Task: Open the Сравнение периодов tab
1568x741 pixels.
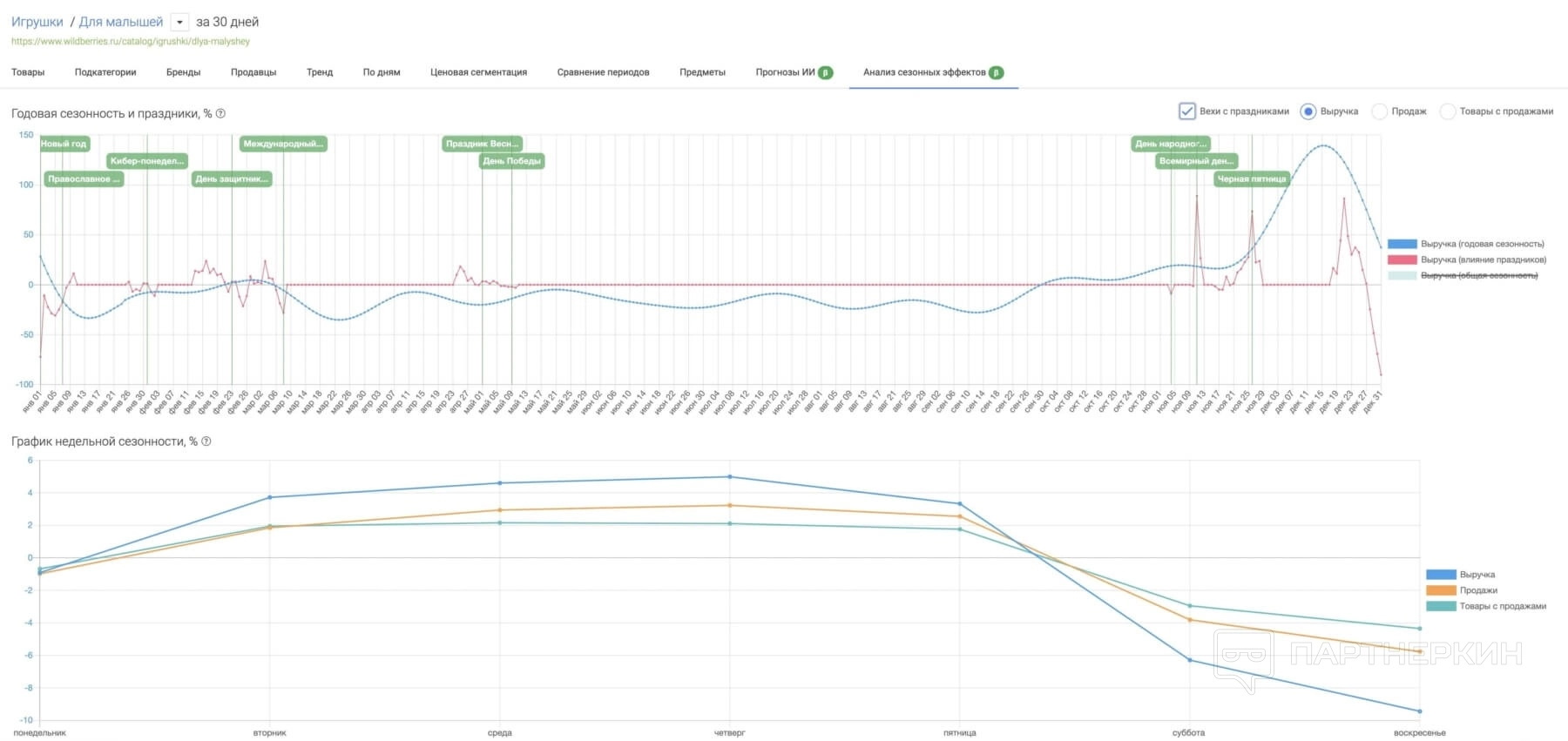Action: coord(603,72)
